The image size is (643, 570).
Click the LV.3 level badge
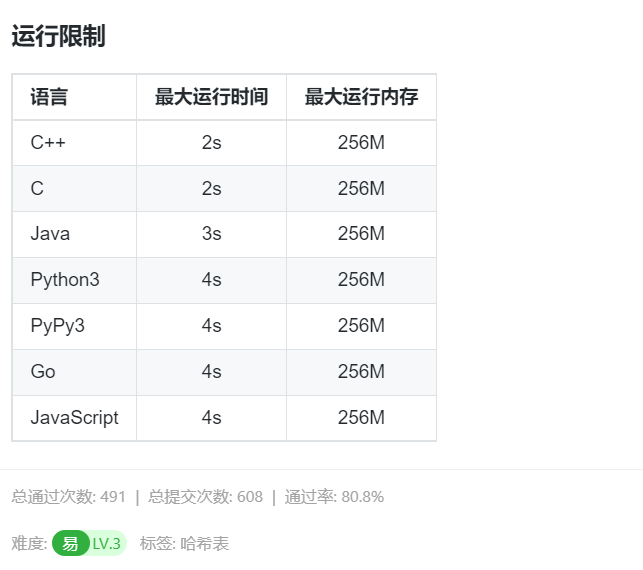pyautogui.click(x=107, y=544)
